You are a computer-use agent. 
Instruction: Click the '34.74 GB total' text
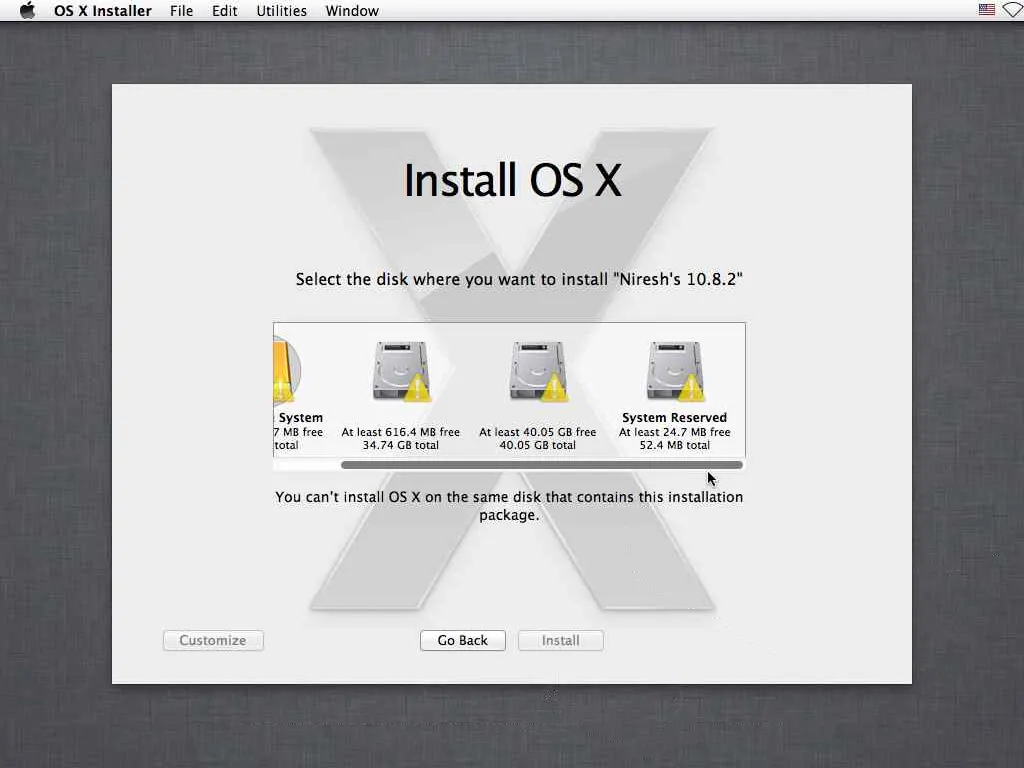(x=400, y=445)
